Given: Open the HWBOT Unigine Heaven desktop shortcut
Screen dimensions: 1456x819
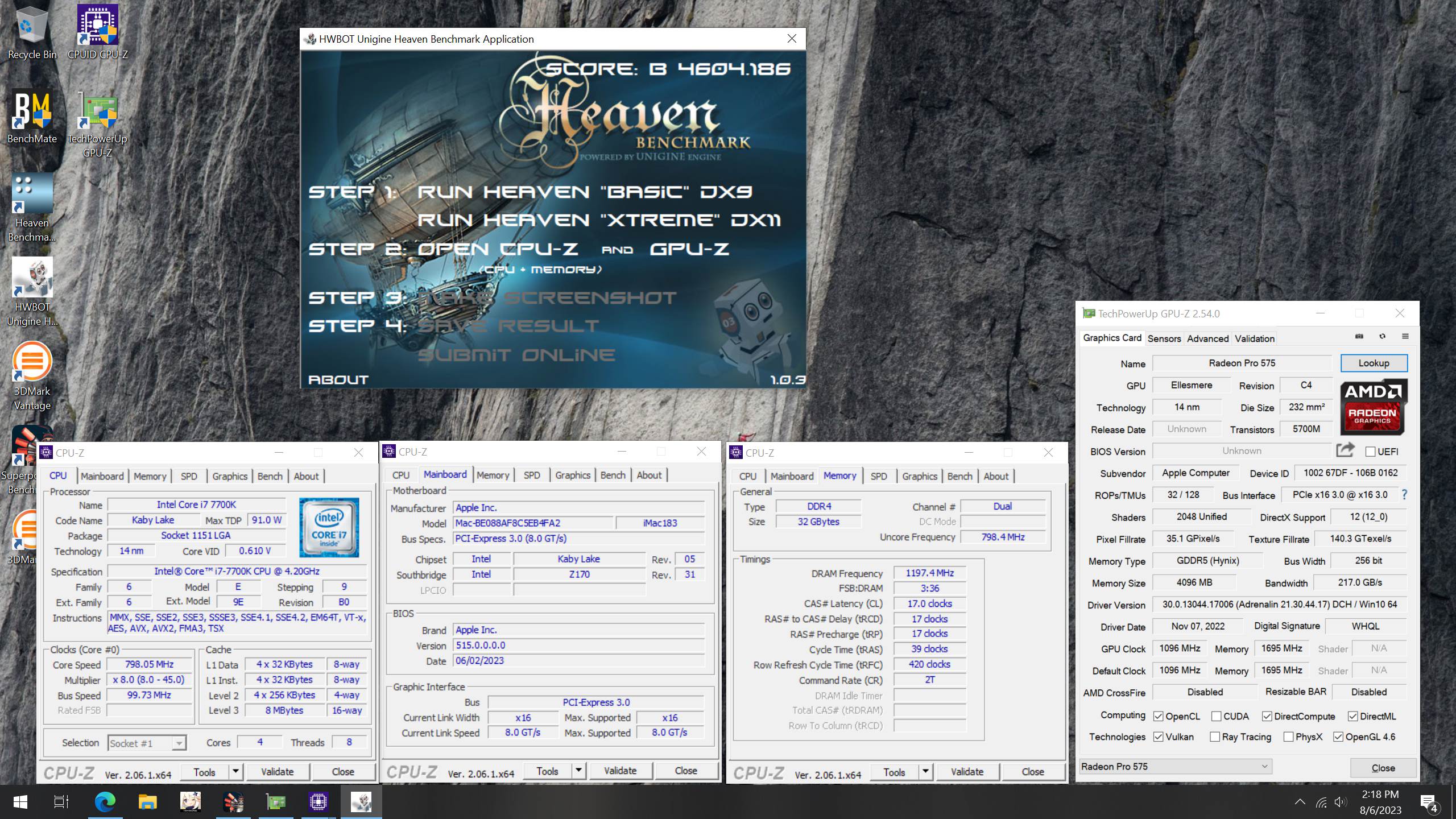Looking at the screenshot, I should coord(32,291).
